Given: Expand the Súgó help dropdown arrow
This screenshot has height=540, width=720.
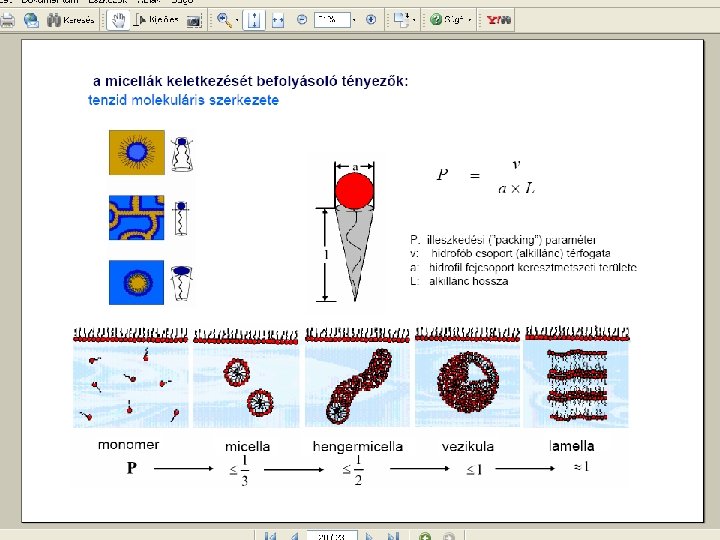Looking at the screenshot, I should click(470, 20).
